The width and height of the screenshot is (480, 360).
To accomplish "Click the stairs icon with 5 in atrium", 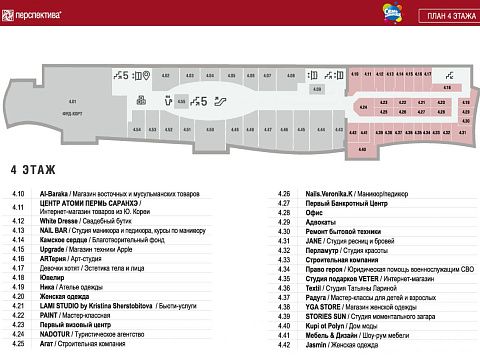I will click(x=199, y=101).
